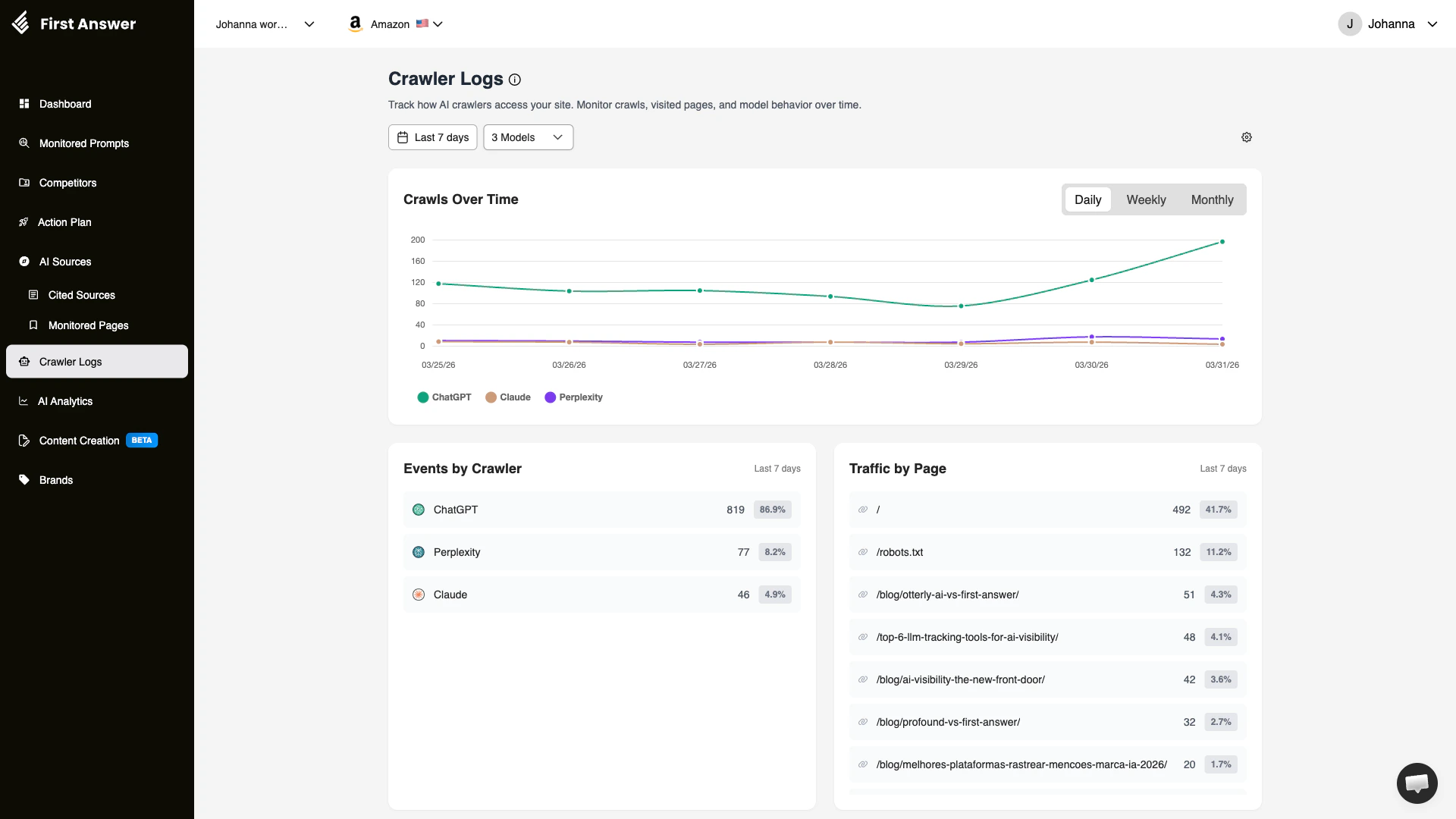
Task: Open the Last 7 days date picker
Action: click(432, 137)
